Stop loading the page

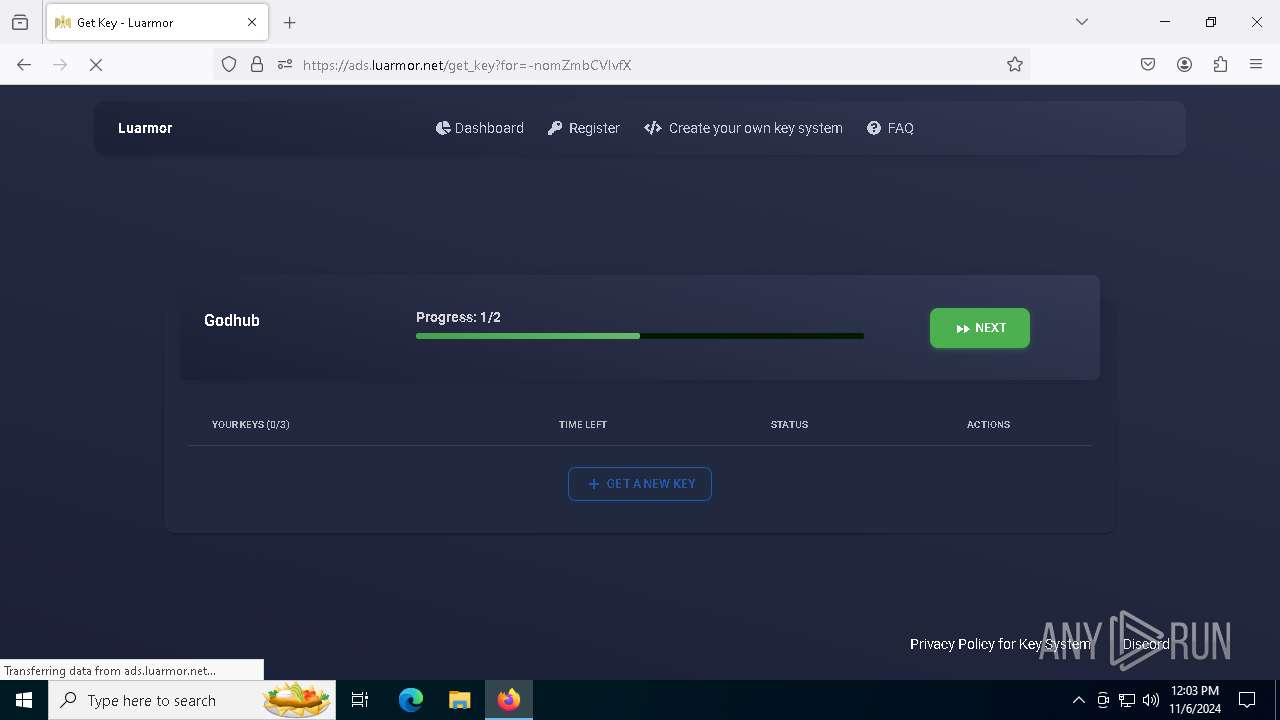pyautogui.click(x=96, y=65)
